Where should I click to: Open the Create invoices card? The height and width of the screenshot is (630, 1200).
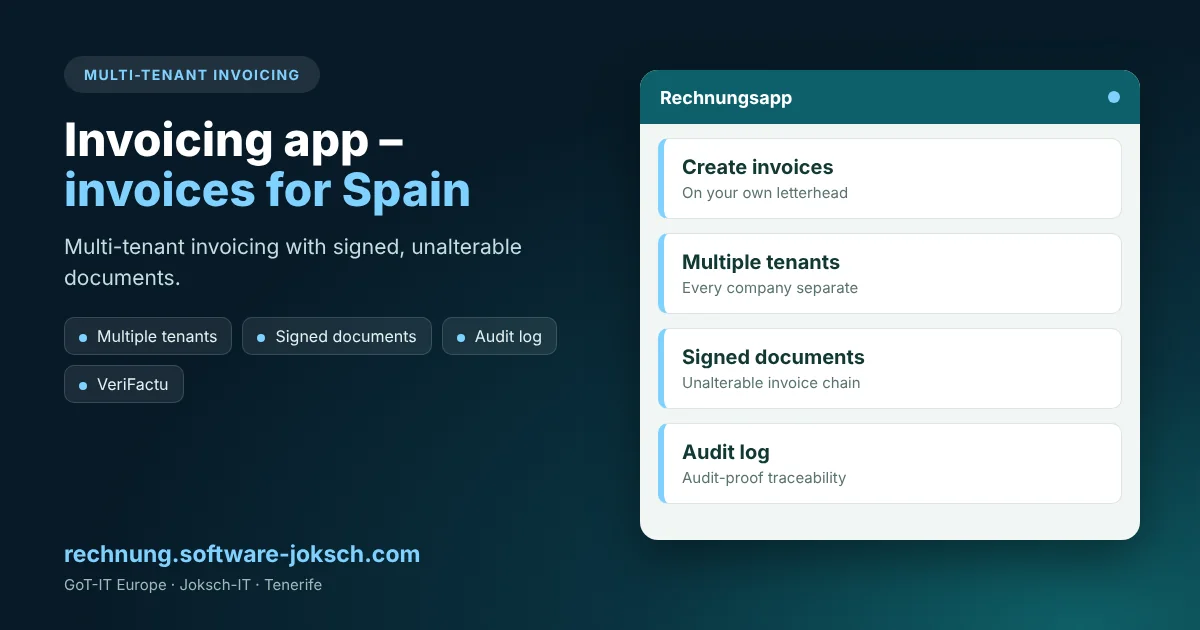click(890, 178)
